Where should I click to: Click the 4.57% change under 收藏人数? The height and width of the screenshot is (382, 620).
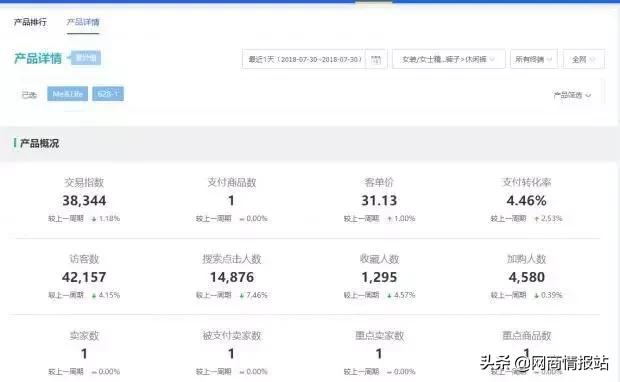point(405,295)
